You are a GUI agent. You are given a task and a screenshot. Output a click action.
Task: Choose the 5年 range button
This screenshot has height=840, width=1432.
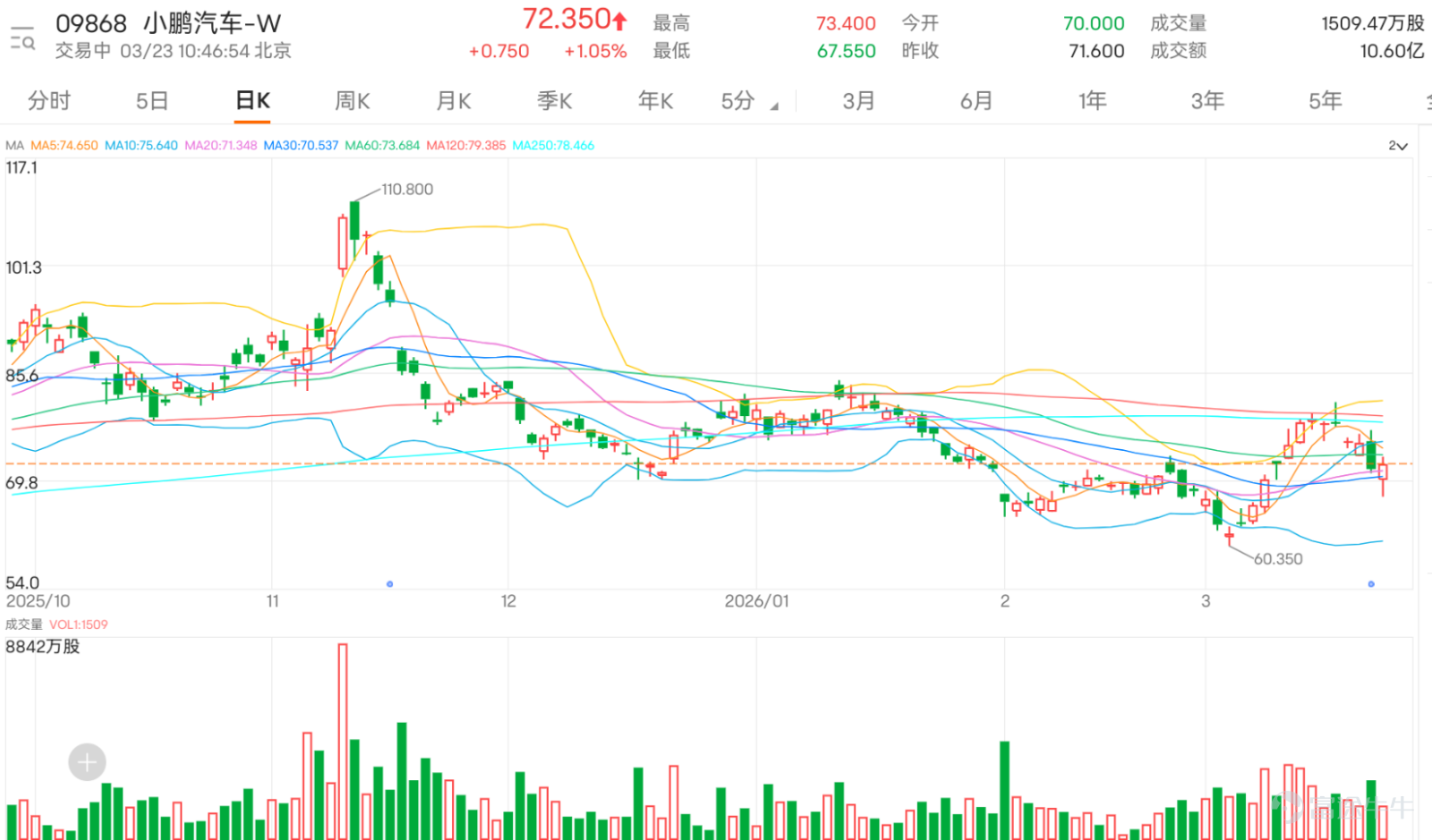pos(1325,101)
